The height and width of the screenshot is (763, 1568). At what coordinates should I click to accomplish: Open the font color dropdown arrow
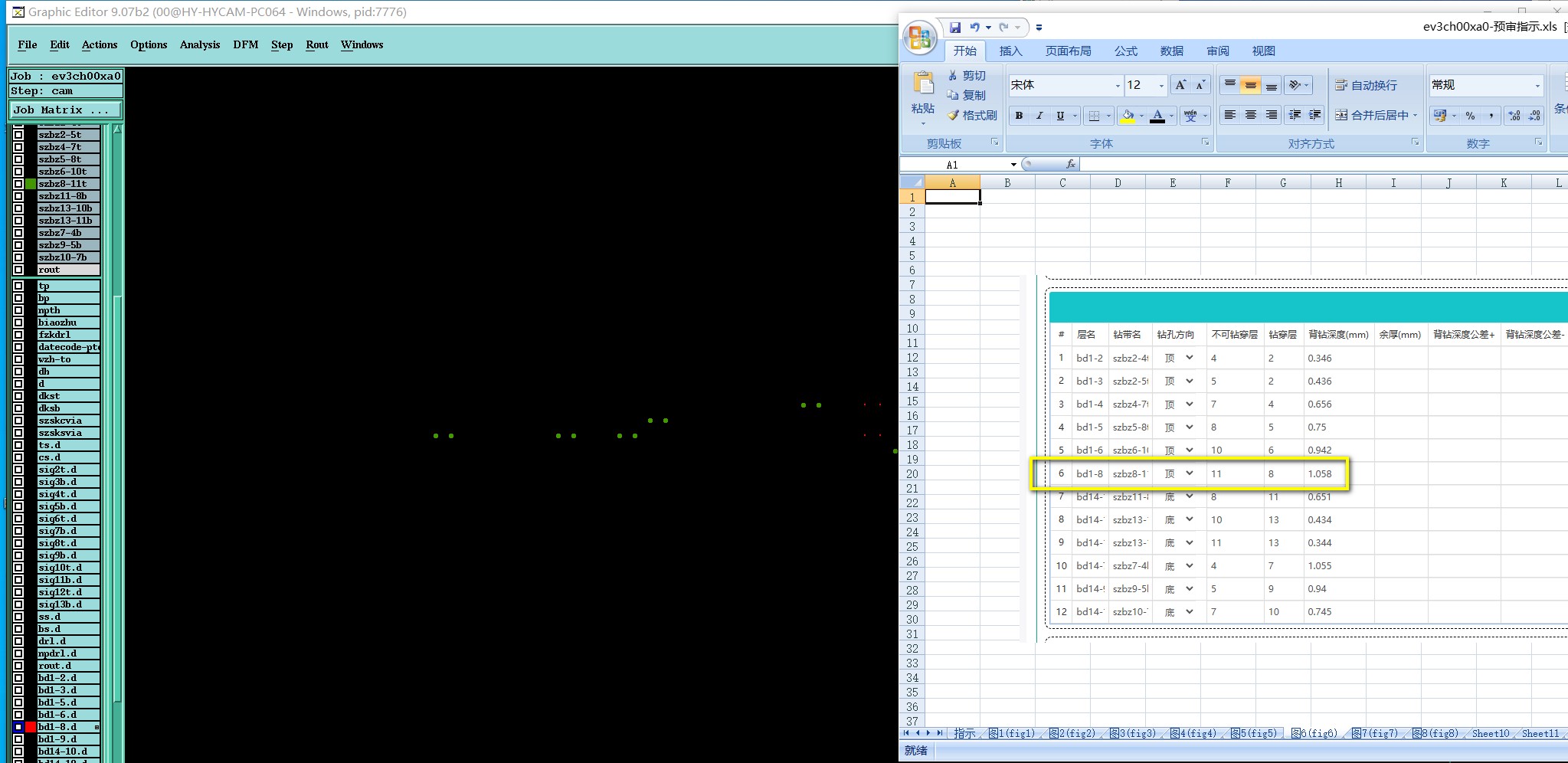[x=1171, y=116]
